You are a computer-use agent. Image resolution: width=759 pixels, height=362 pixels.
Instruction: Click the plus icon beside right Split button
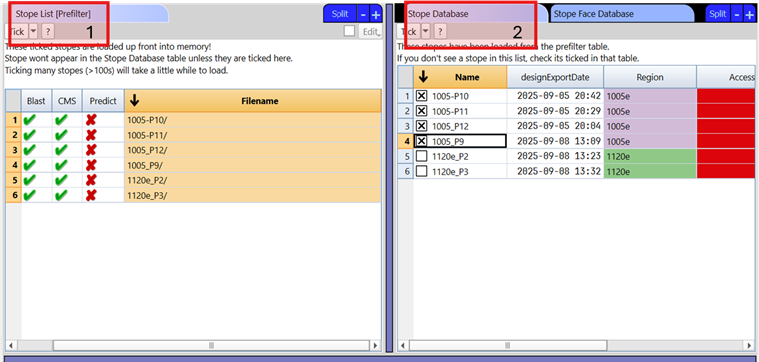pyautogui.click(x=750, y=15)
